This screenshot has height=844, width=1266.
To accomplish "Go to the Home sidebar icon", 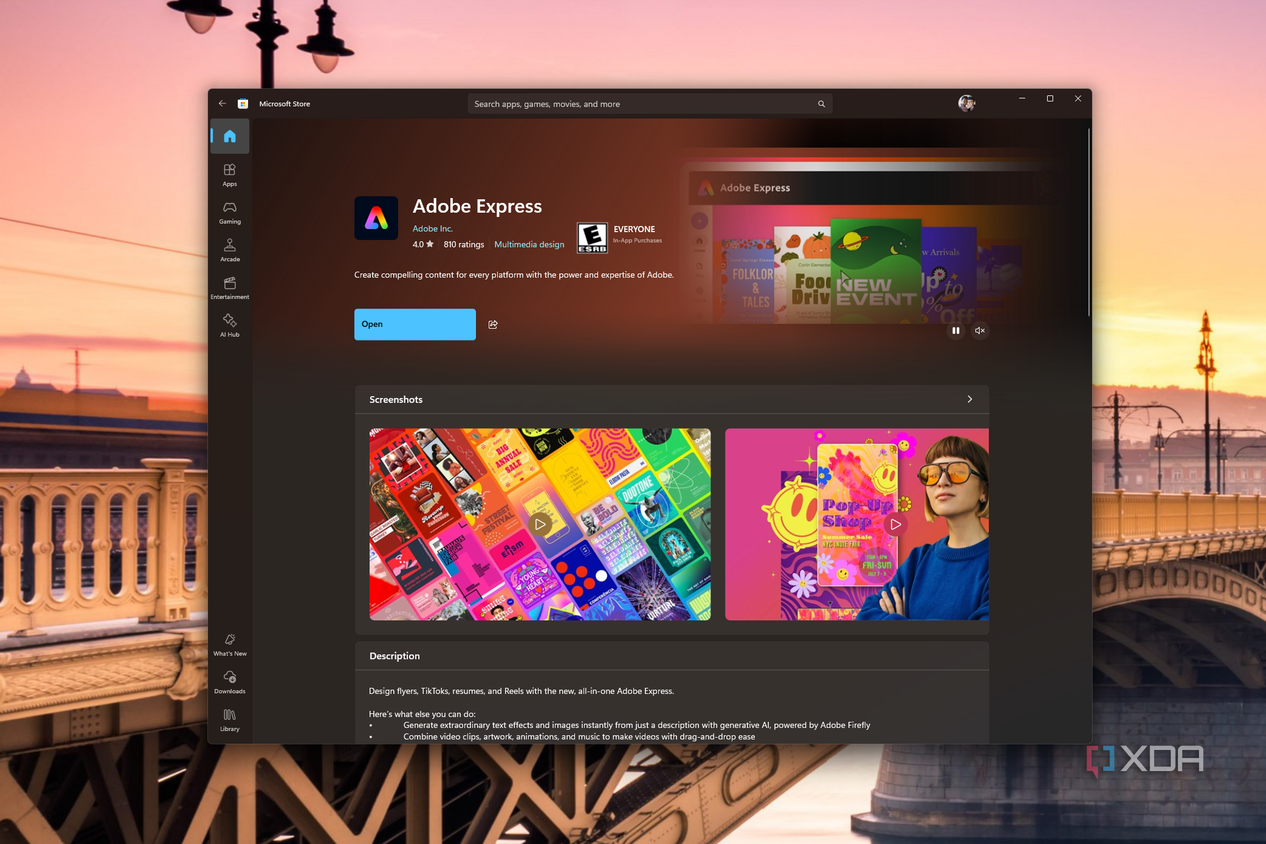I will tap(230, 136).
